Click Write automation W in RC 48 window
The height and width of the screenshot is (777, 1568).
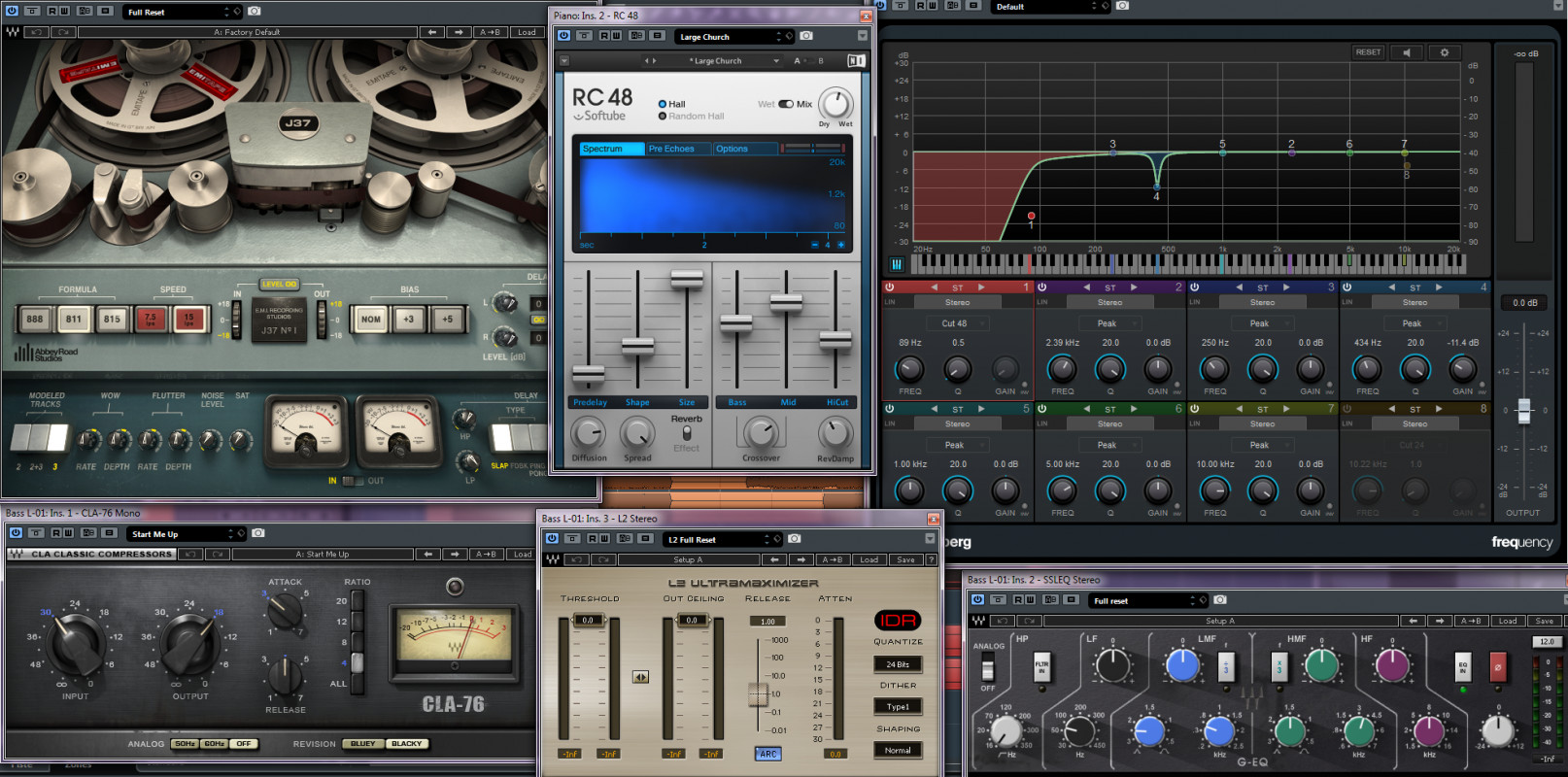[616, 36]
